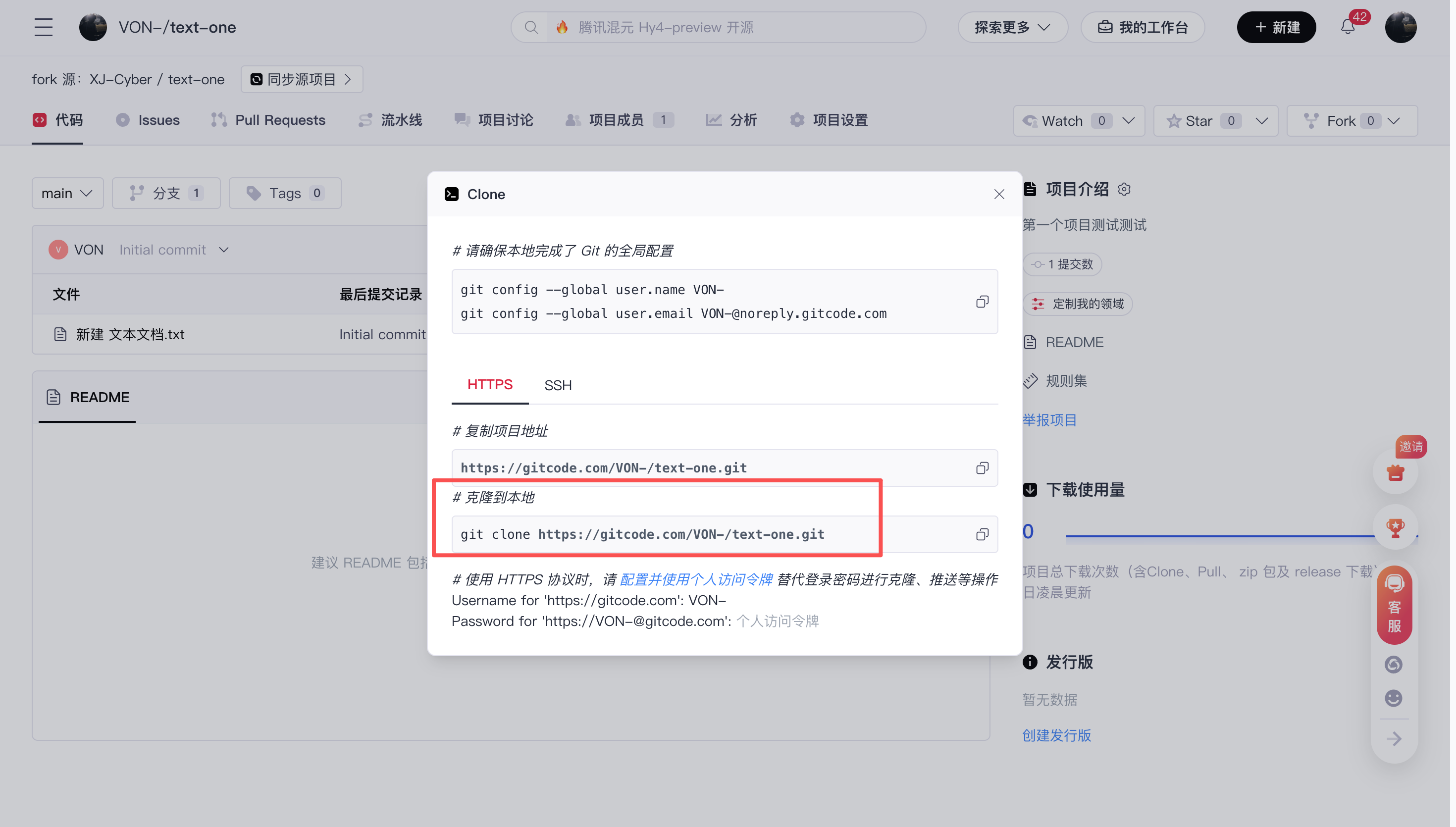Open fork source XJ-Cyber / text-one

156,80
